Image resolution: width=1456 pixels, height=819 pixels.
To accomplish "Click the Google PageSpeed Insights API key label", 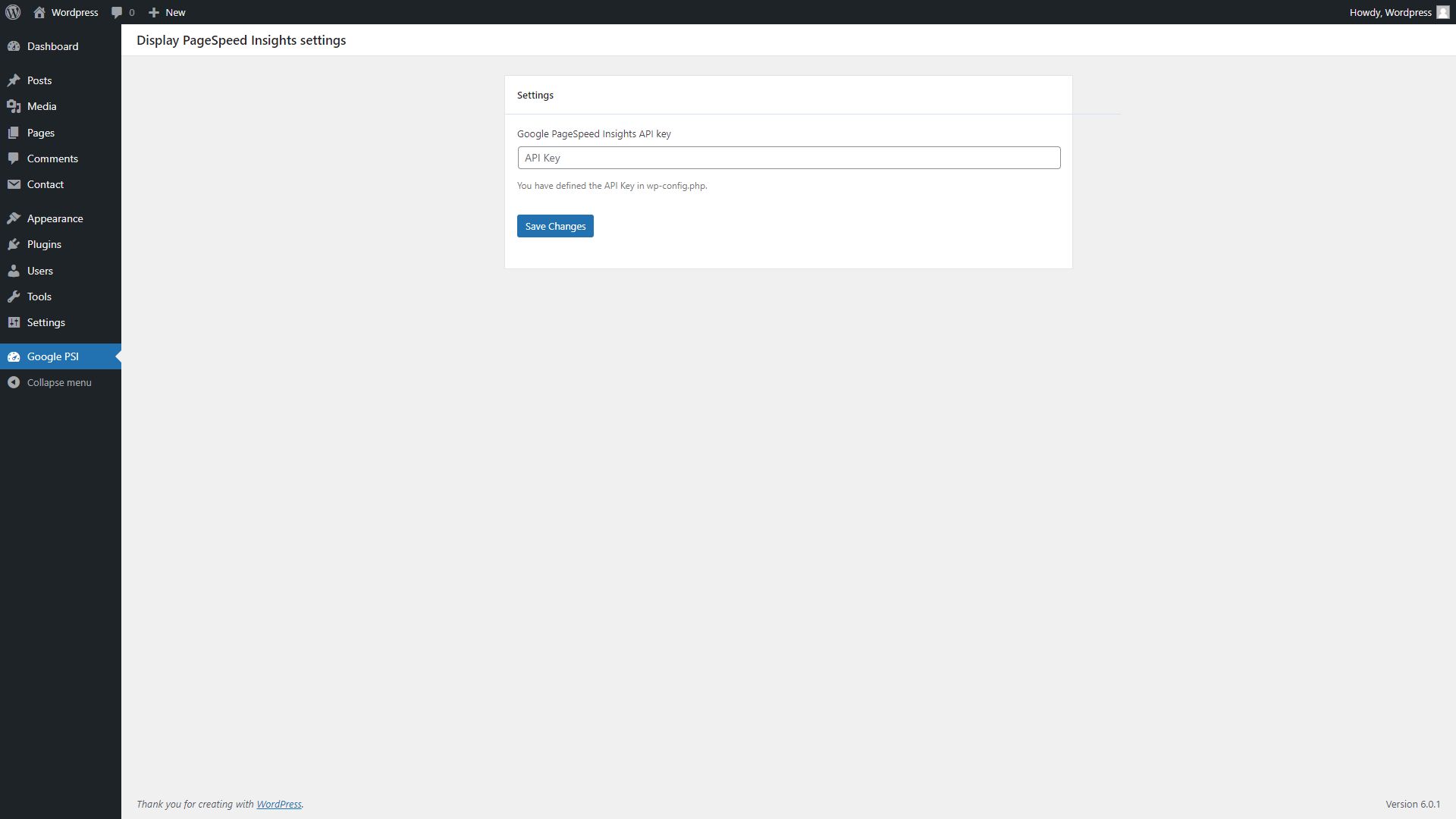I will point(594,133).
